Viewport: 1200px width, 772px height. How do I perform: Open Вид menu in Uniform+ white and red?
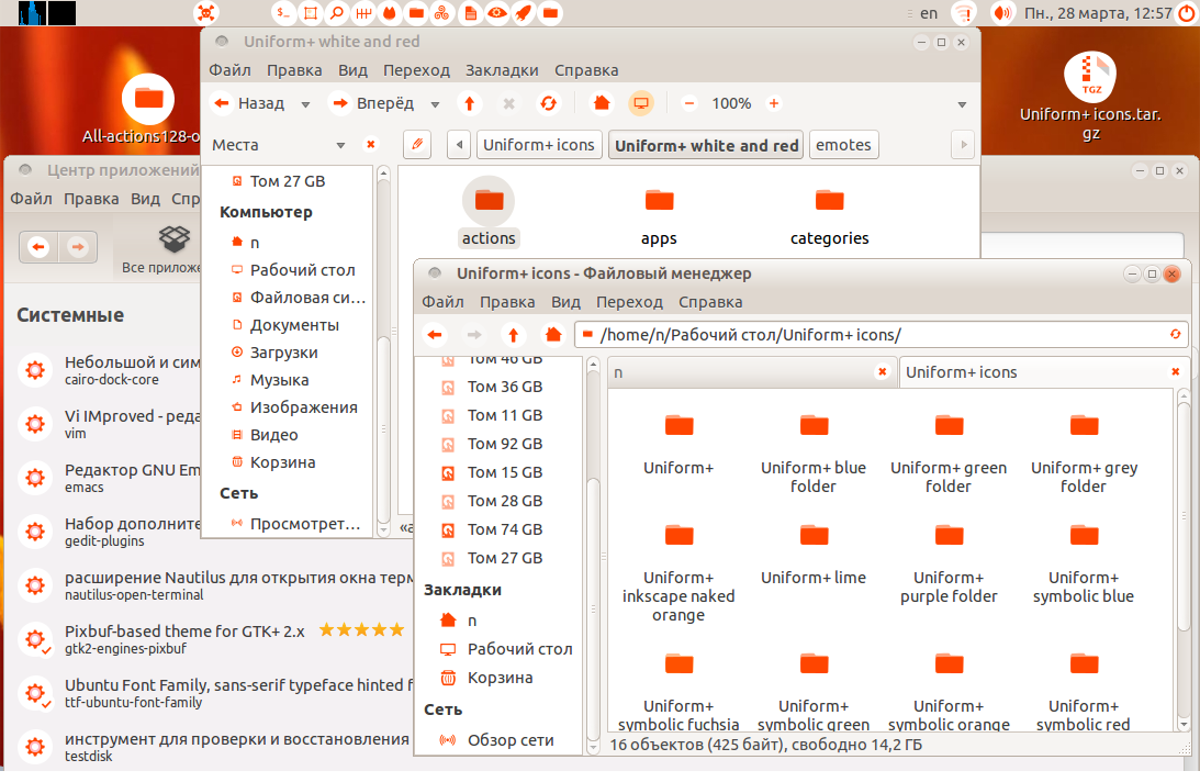pyautogui.click(x=352, y=70)
